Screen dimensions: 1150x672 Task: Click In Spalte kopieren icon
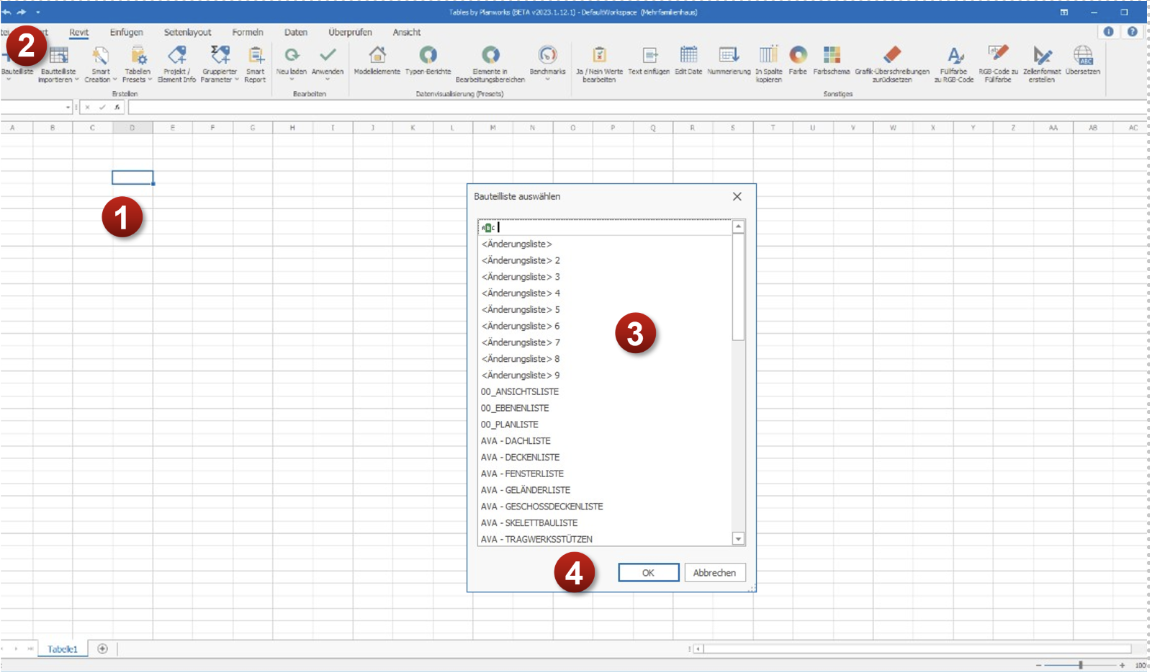coord(768,55)
